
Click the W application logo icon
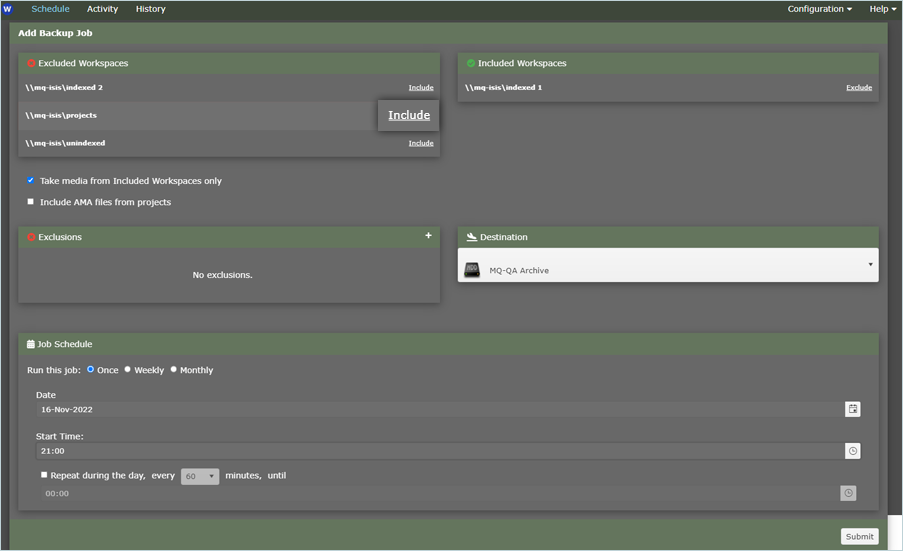coord(8,9)
